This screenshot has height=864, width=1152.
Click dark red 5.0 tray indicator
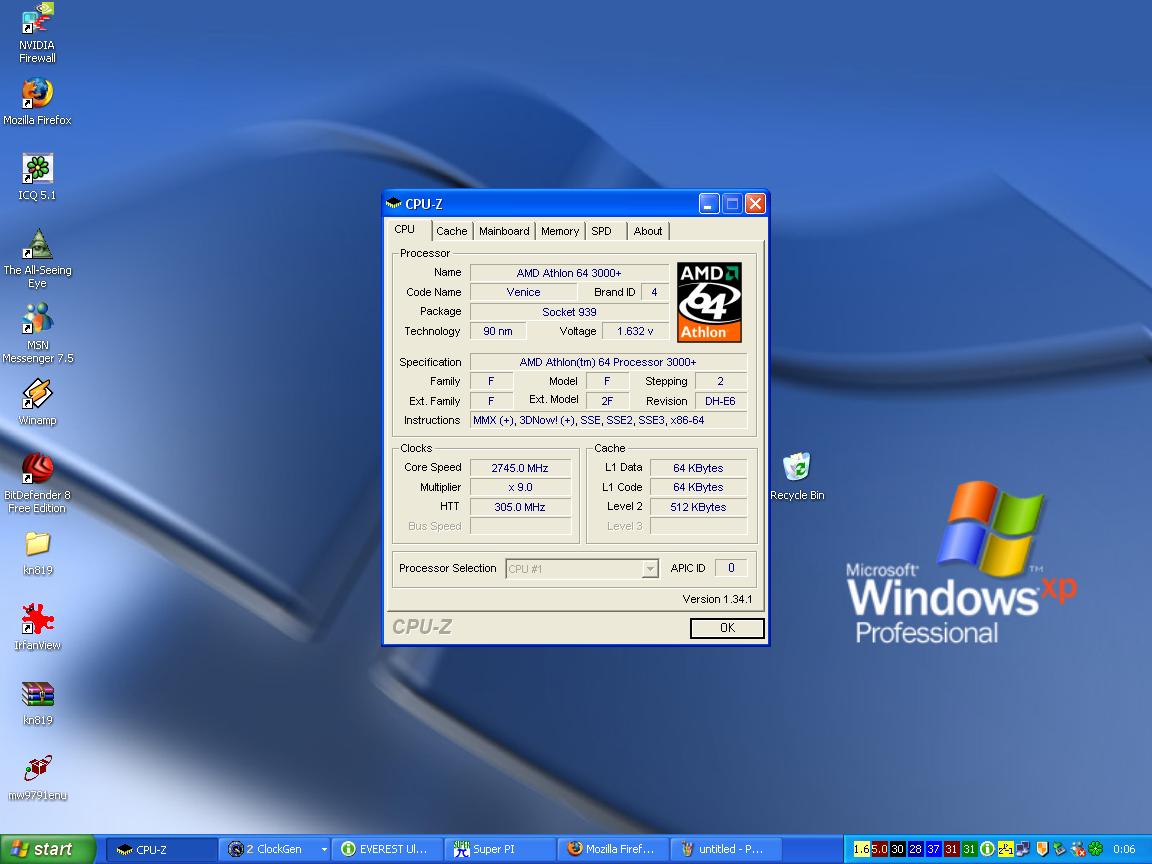879,849
